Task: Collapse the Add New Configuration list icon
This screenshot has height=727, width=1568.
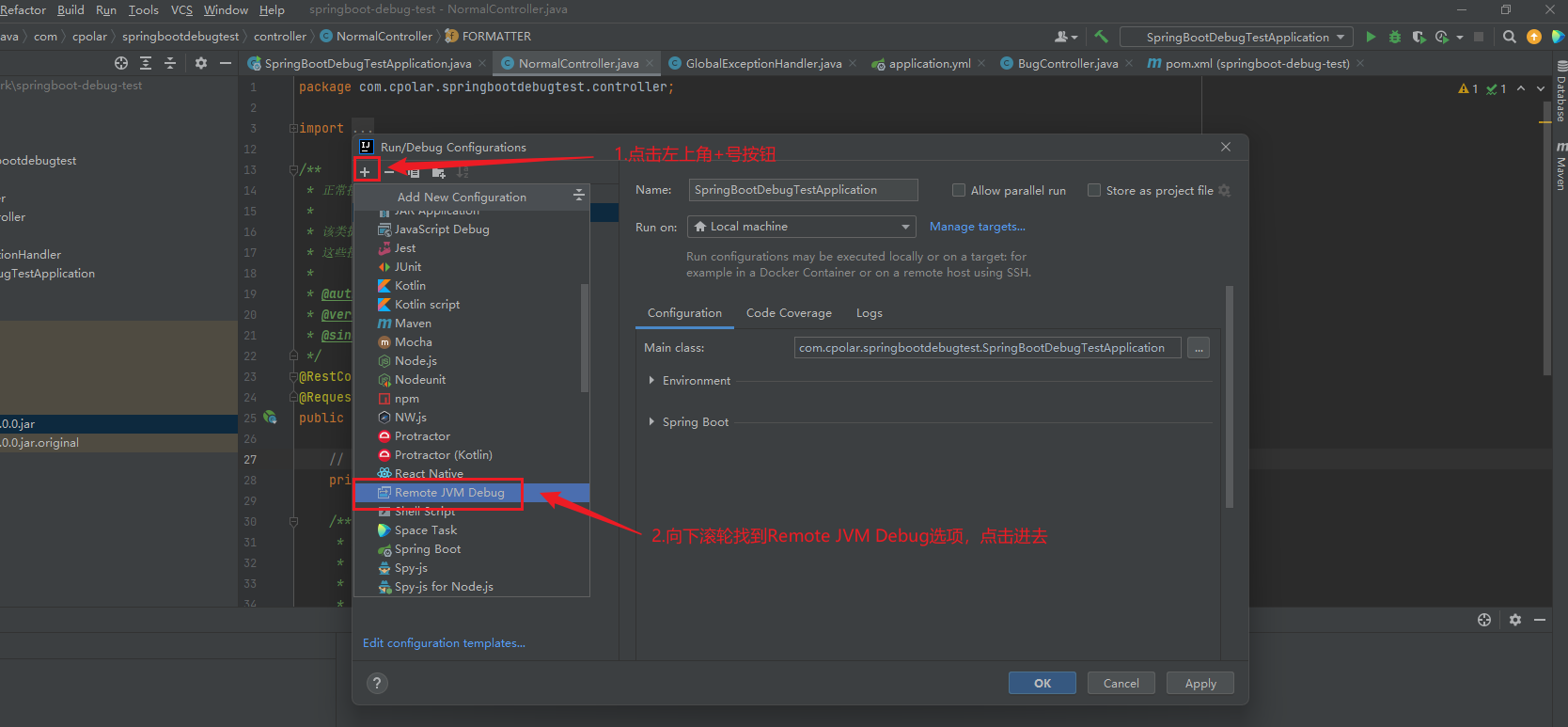Action: [578, 195]
